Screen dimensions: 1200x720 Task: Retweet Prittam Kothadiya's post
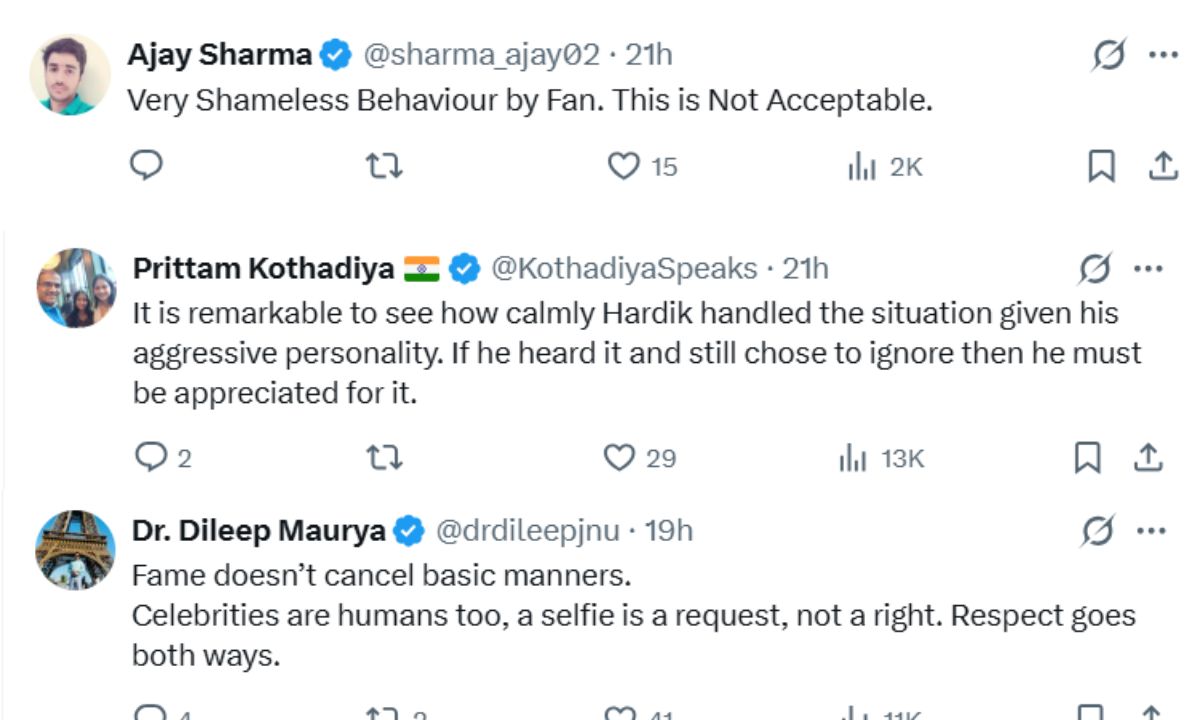pyautogui.click(x=385, y=459)
